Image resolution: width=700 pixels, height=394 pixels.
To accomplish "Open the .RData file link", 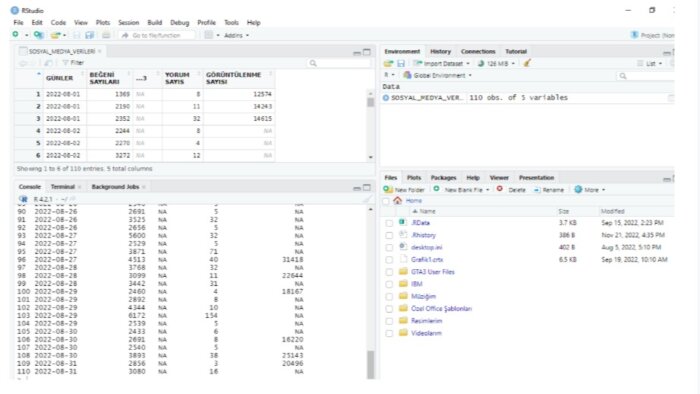I will coord(421,223).
